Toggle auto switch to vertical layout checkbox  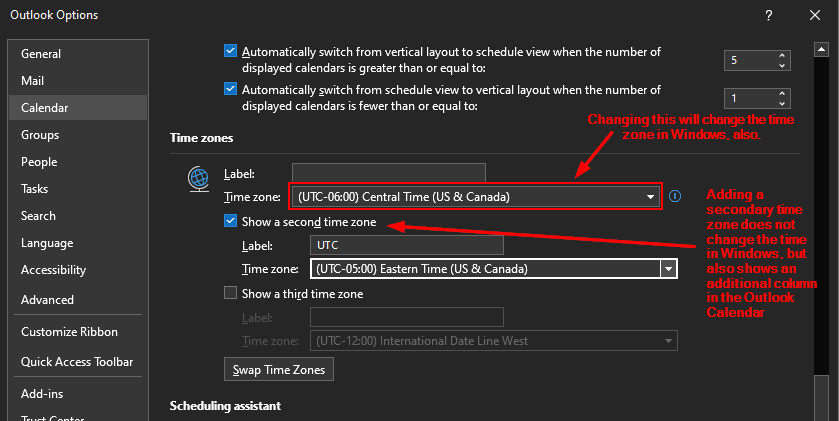click(x=231, y=90)
